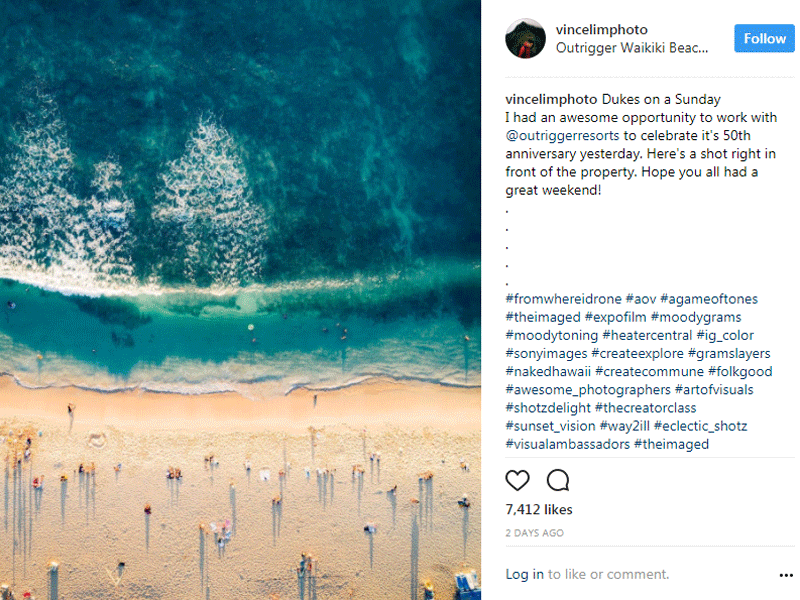The width and height of the screenshot is (800, 600).
Task: Open vincelimphoto username in the post header
Action: click(602, 30)
